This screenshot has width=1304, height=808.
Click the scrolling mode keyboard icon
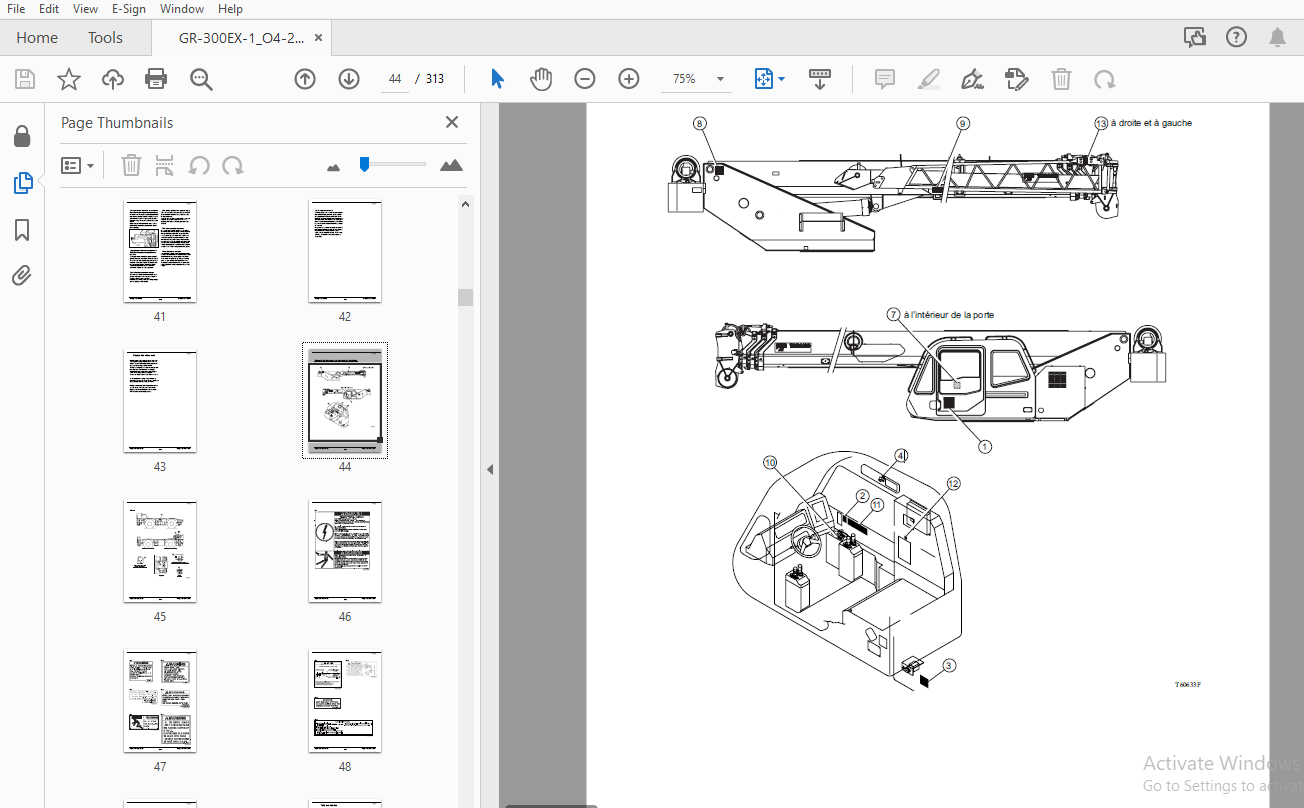[820, 79]
